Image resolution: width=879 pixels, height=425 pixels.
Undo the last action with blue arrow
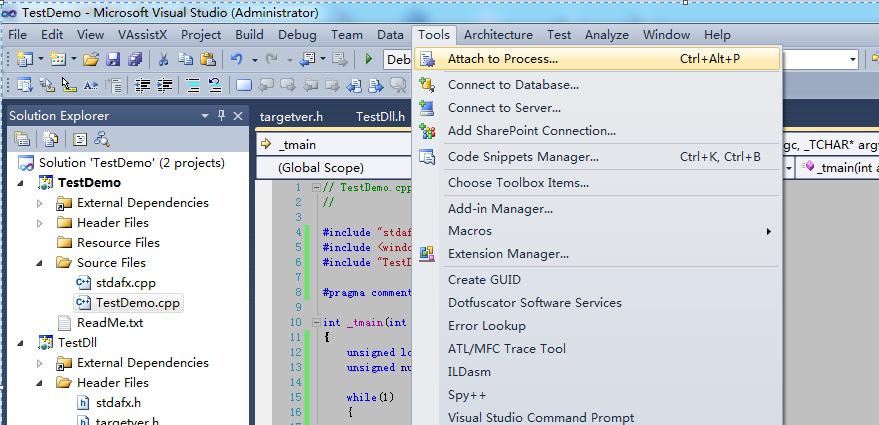coord(237,59)
